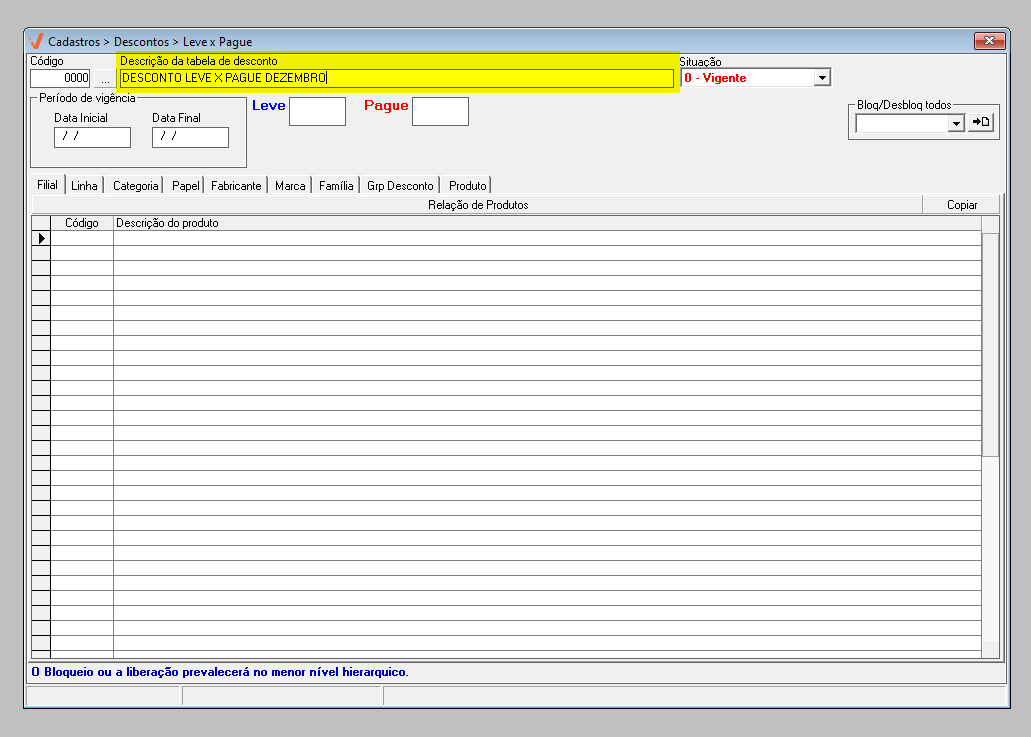Click the first row product description cell
1031x737 pixels.
[x=548, y=238]
